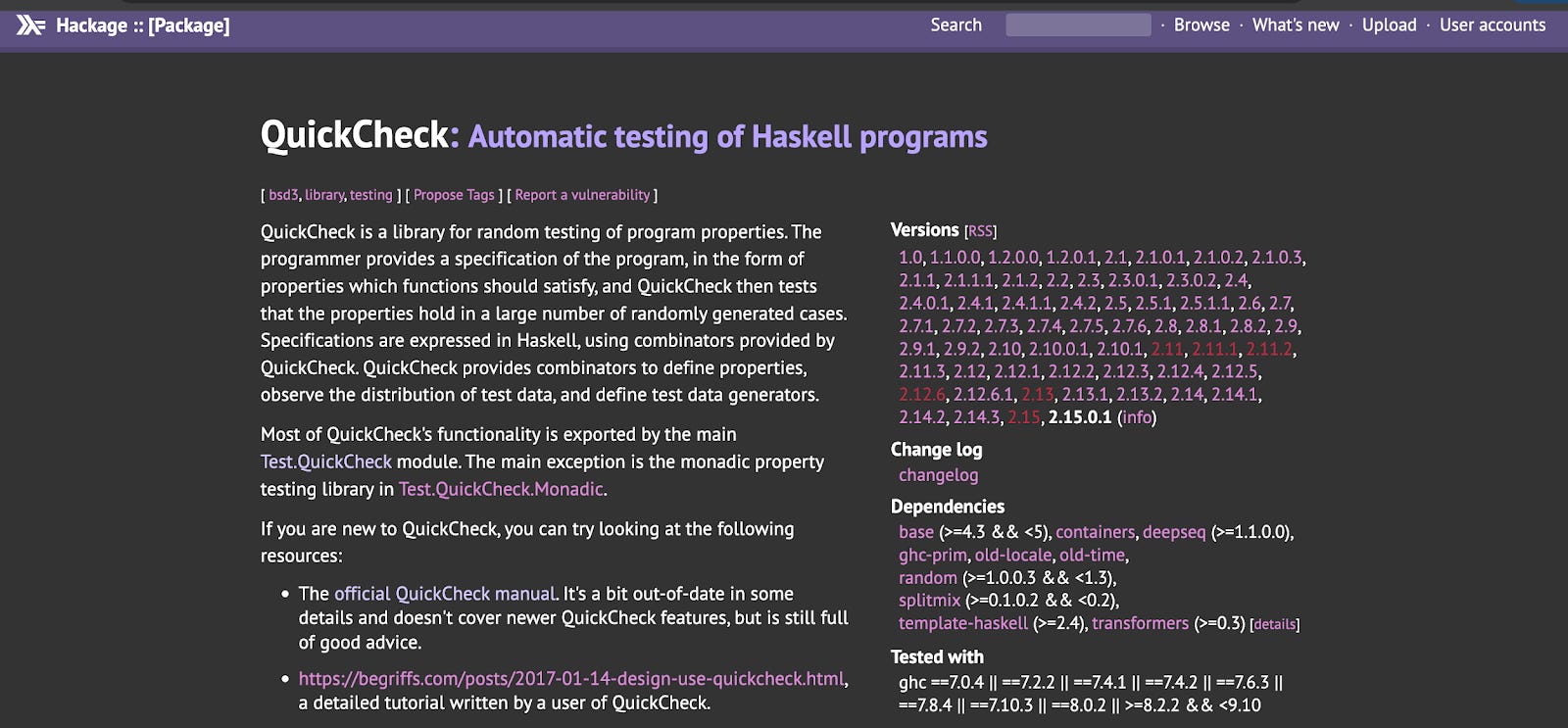The image size is (1568, 728).
Task: Select the bsd3 tag
Action: click(283, 195)
